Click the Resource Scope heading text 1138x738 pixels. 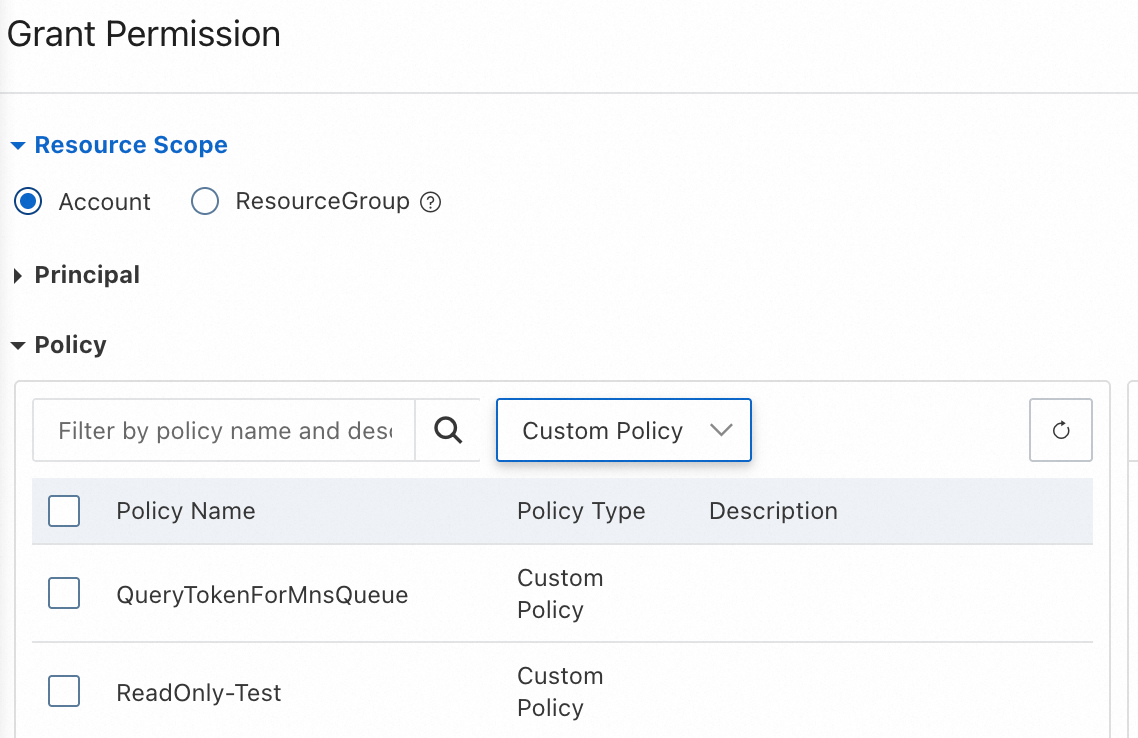click(x=131, y=145)
